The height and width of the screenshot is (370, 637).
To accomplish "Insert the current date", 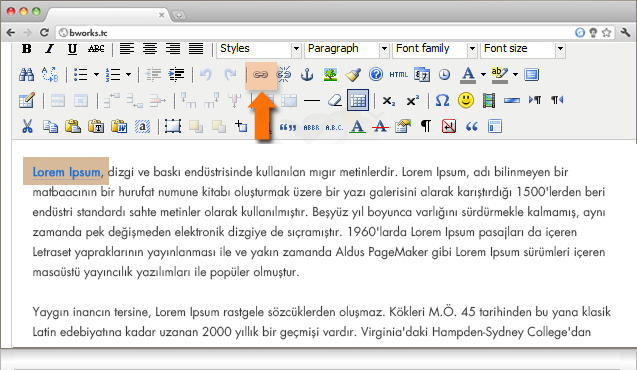I will [x=422, y=75].
